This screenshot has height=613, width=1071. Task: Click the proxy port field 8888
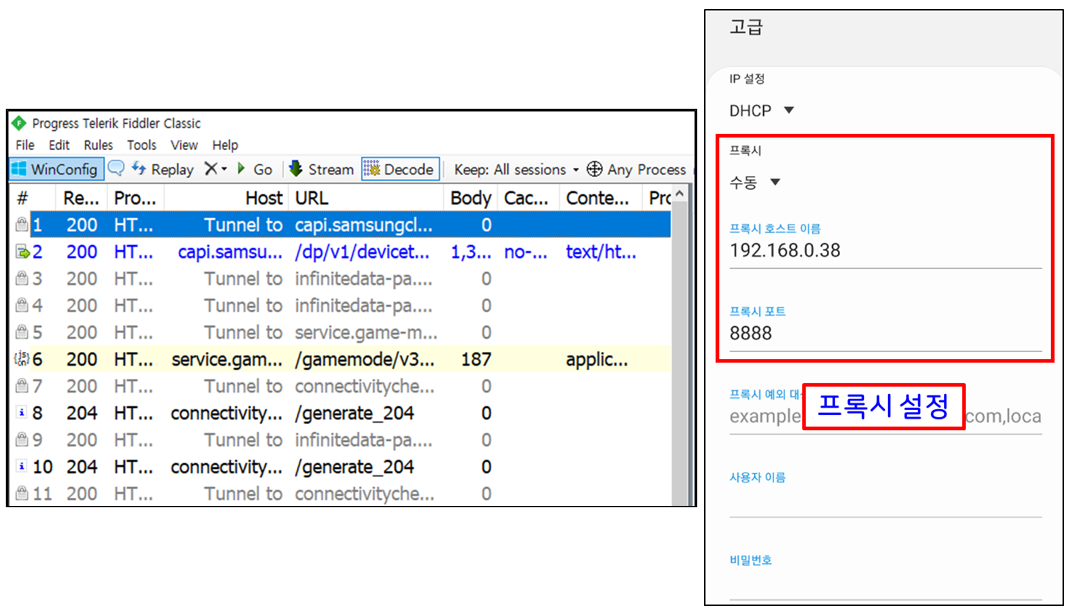[885, 333]
